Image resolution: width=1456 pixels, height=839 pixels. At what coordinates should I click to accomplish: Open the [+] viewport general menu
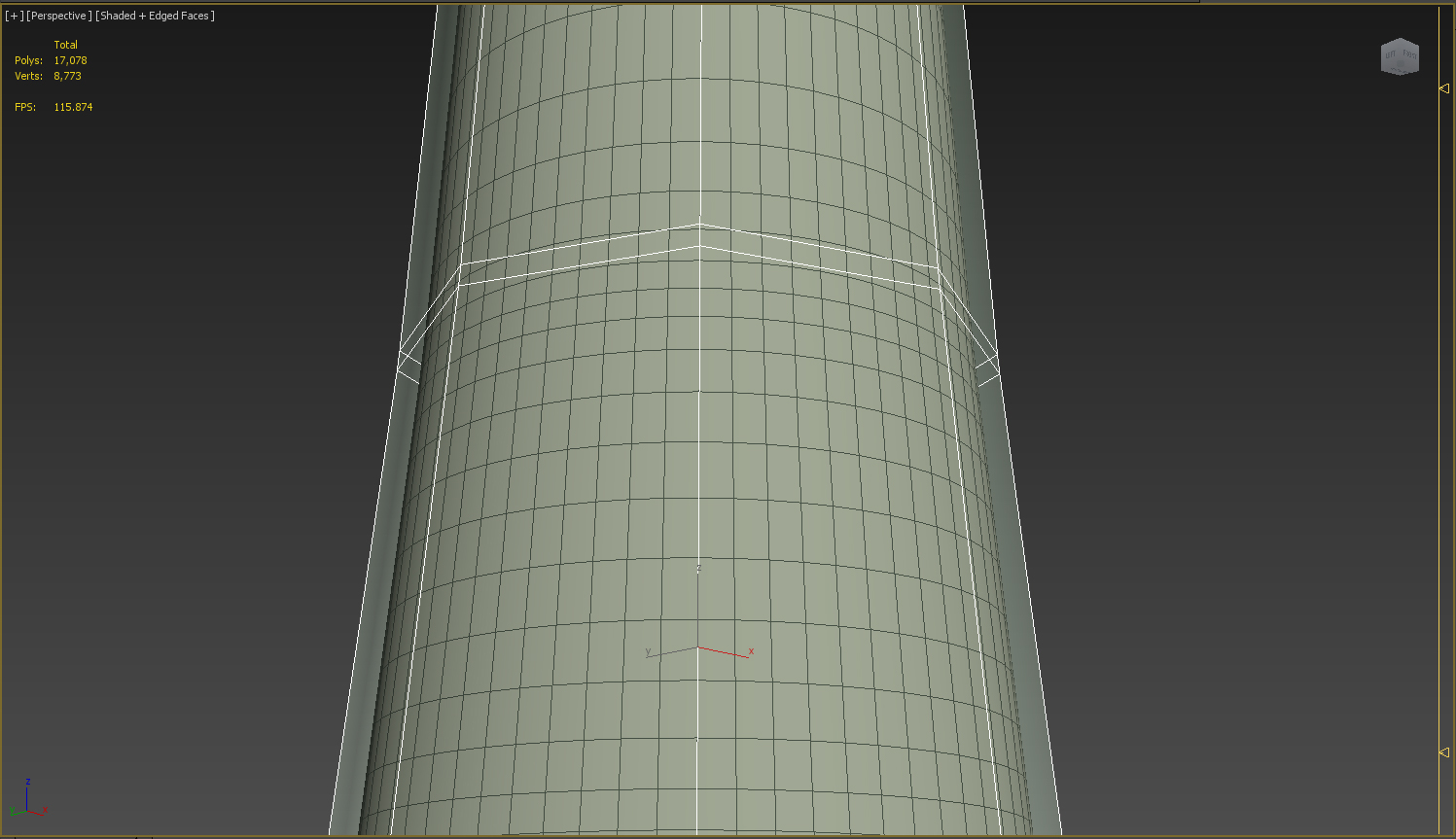pos(14,16)
